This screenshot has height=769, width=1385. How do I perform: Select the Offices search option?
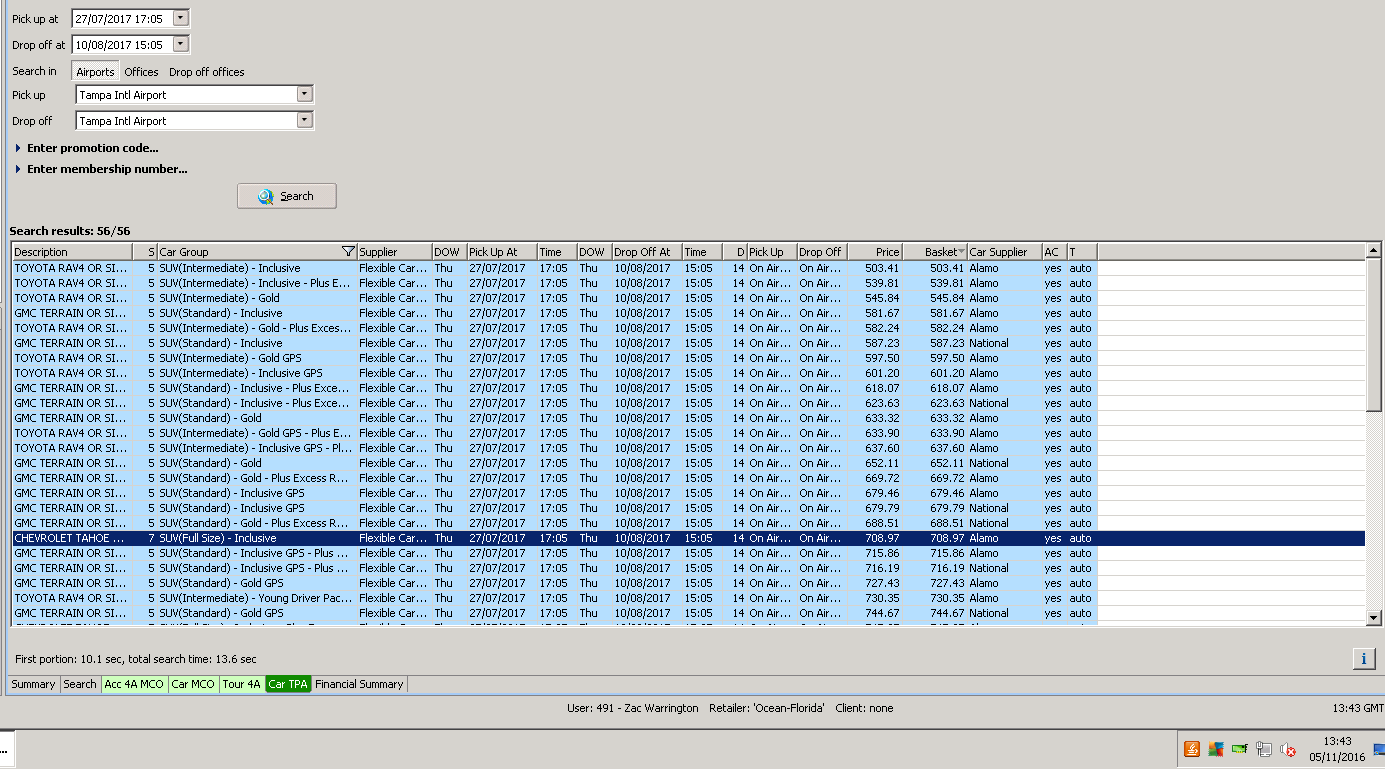point(141,72)
